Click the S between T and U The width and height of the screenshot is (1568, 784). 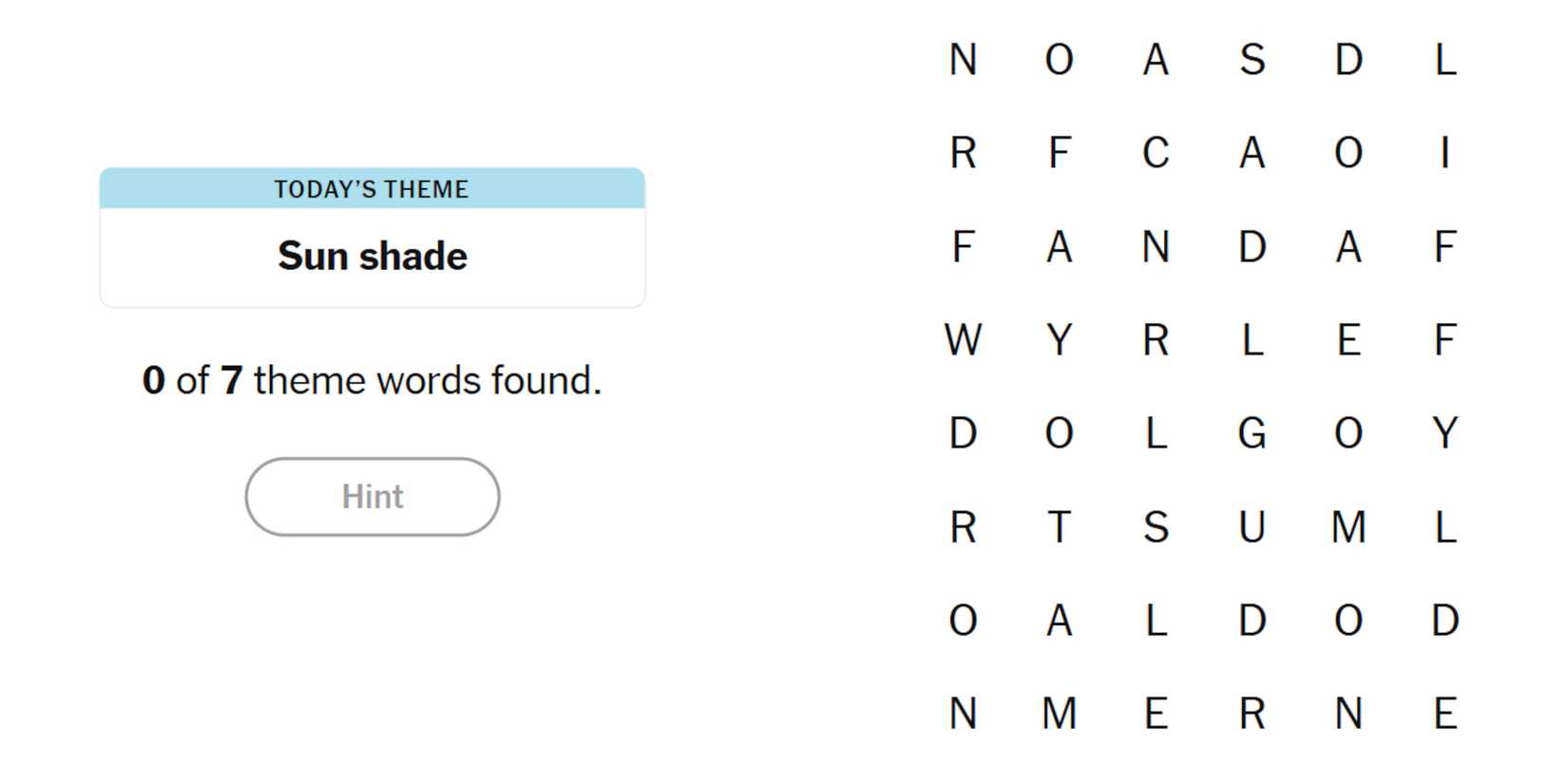[x=1156, y=527]
